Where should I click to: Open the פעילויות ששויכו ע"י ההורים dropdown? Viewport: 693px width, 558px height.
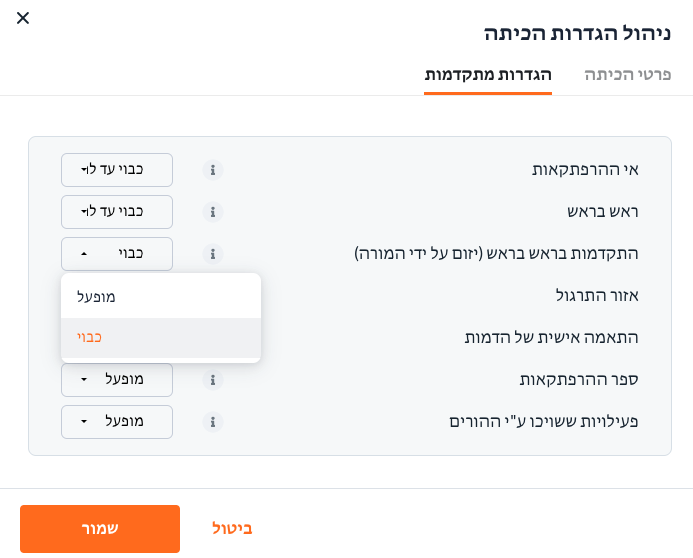tap(117, 421)
